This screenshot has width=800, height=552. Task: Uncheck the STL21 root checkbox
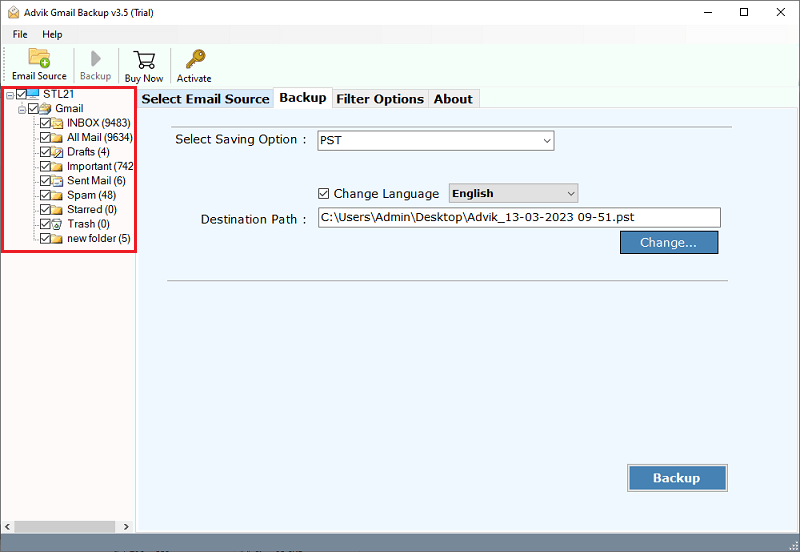coord(21,94)
